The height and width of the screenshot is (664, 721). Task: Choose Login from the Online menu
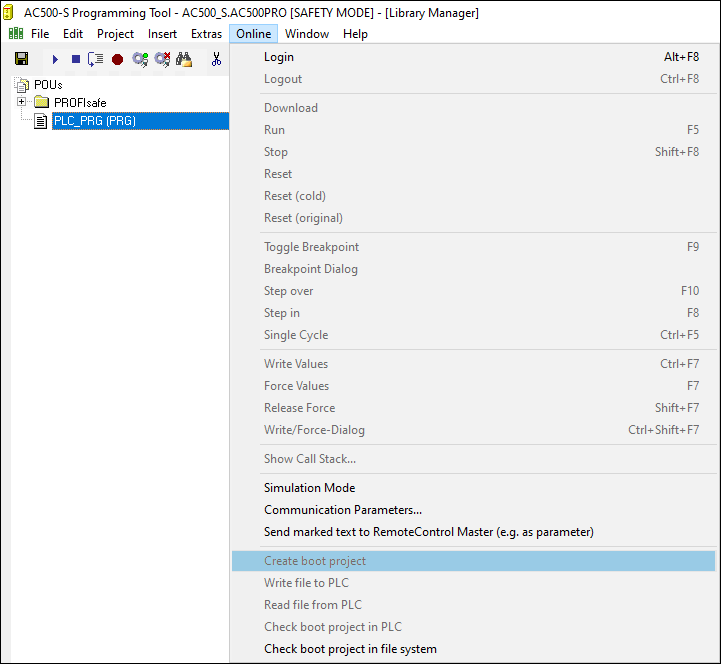point(279,57)
